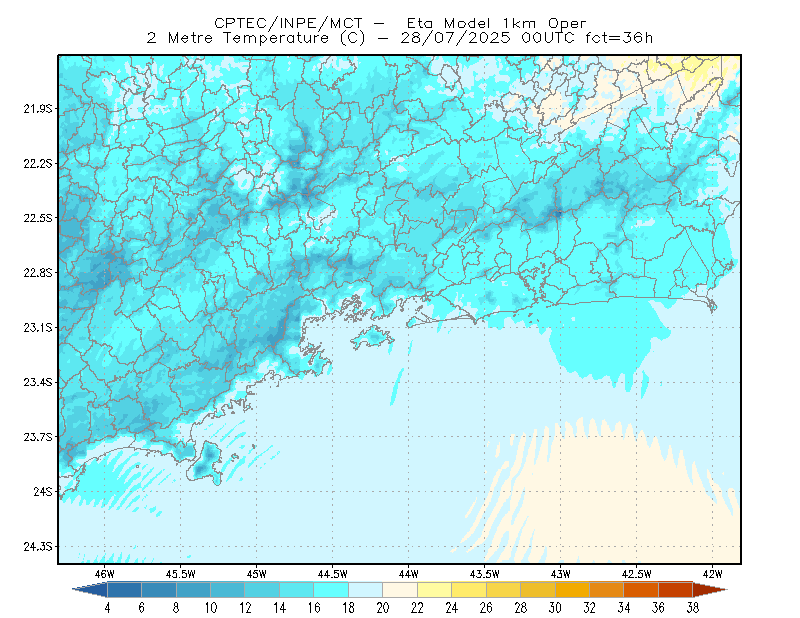Click the 42W longitude label
This screenshot has width=800, height=618.
click(713, 574)
